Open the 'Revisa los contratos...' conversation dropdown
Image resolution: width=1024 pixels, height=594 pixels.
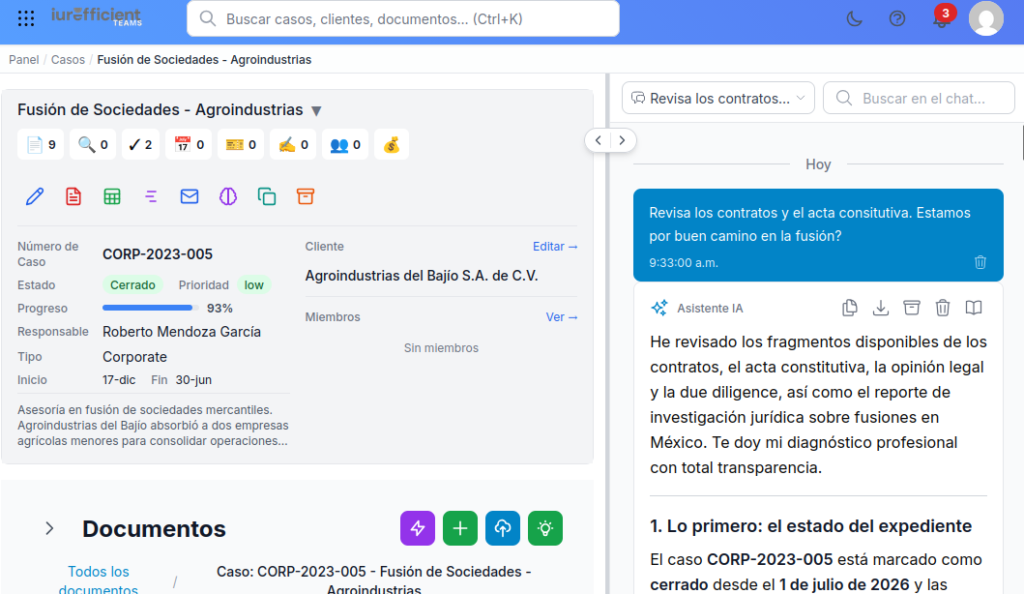point(718,98)
